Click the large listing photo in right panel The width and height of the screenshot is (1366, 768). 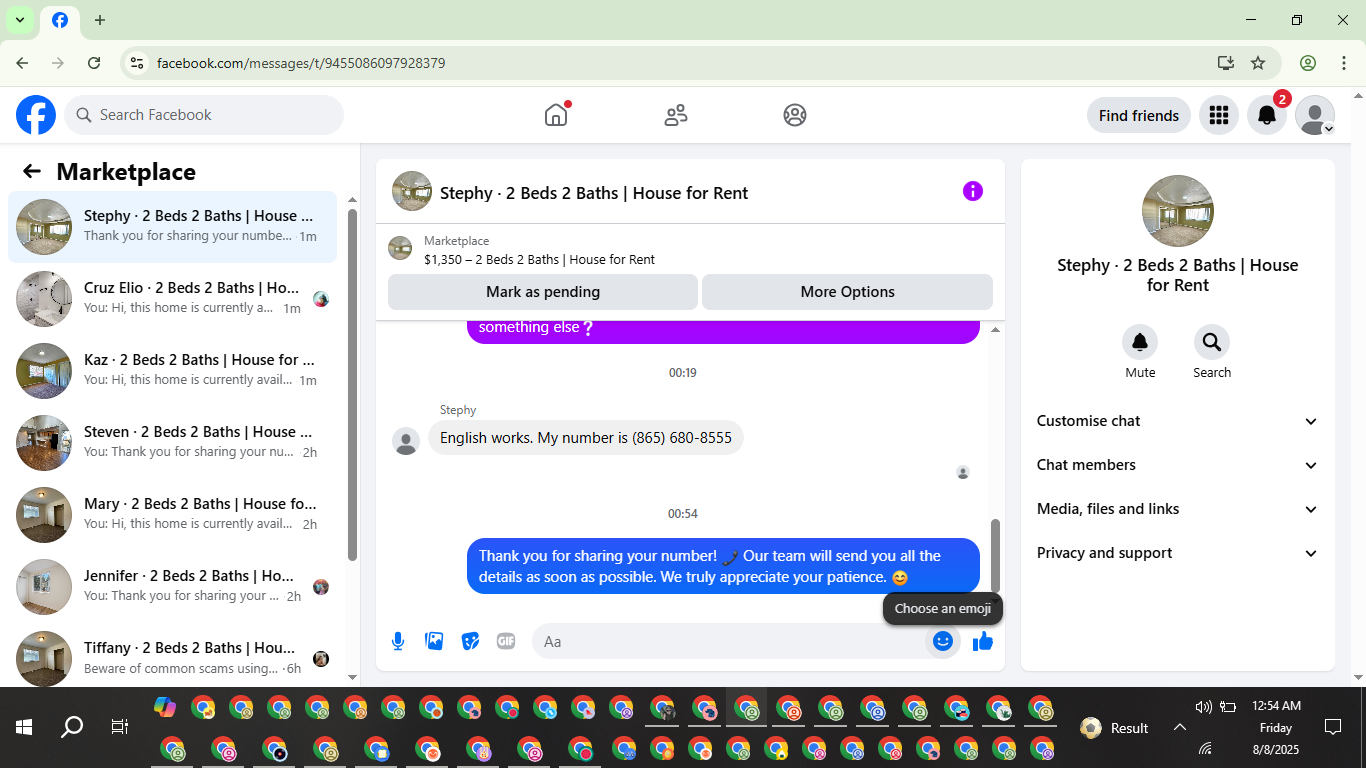[1178, 211]
